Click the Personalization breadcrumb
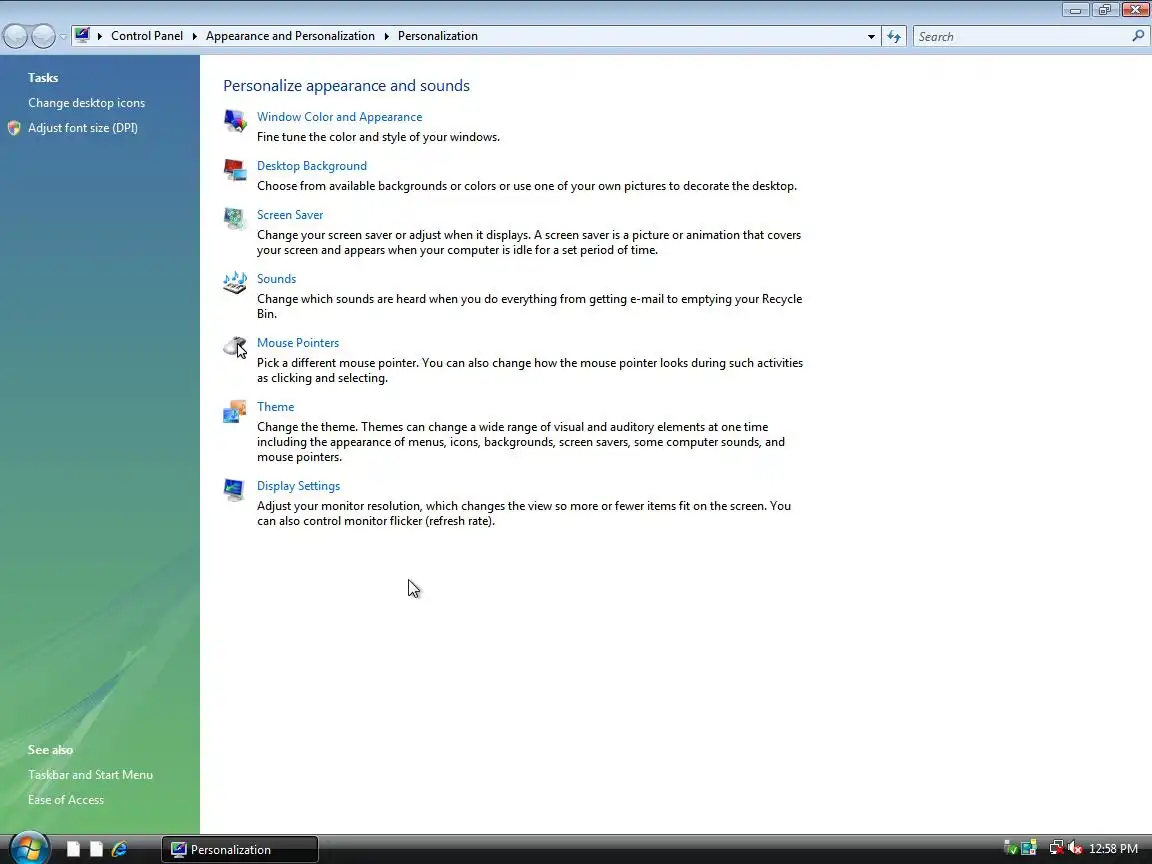This screenshot has width=1152, height=864. click(438, 36)
